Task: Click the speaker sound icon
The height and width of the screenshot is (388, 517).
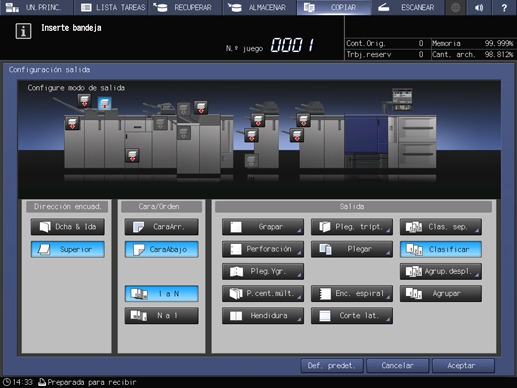Action: (479, 7)
